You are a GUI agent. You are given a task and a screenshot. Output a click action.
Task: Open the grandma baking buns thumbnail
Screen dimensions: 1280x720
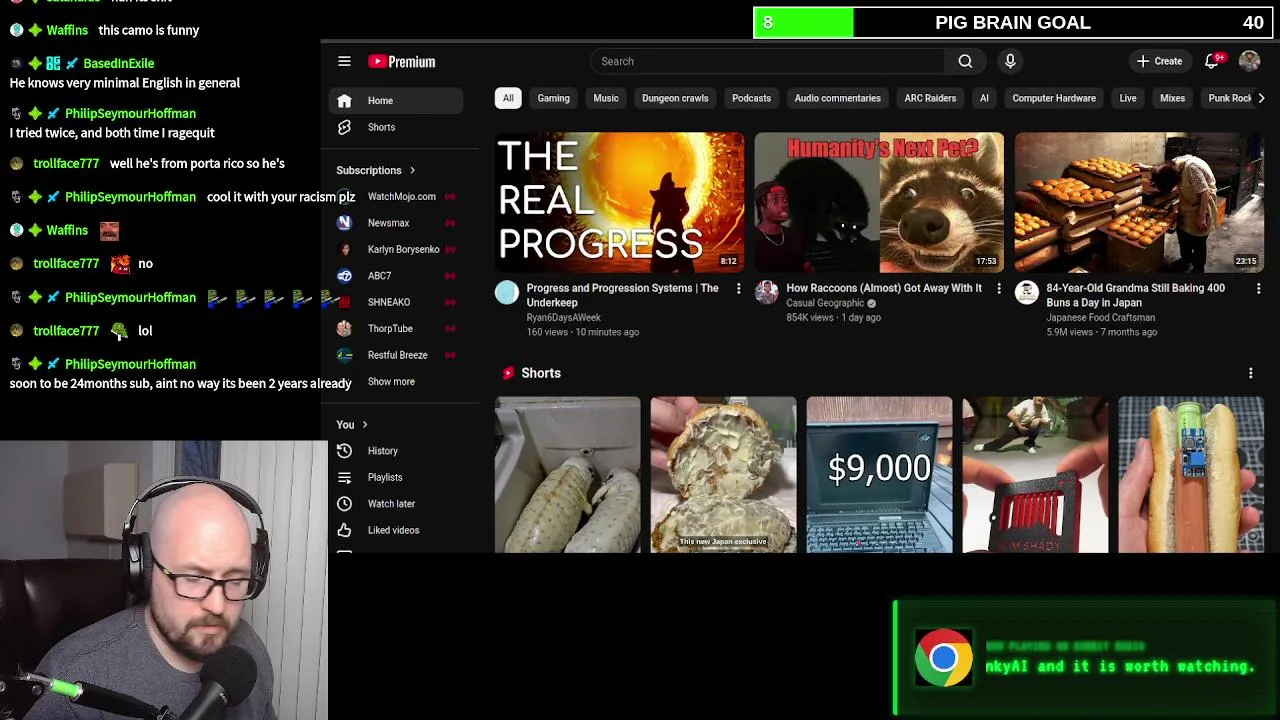(1139, 202)
